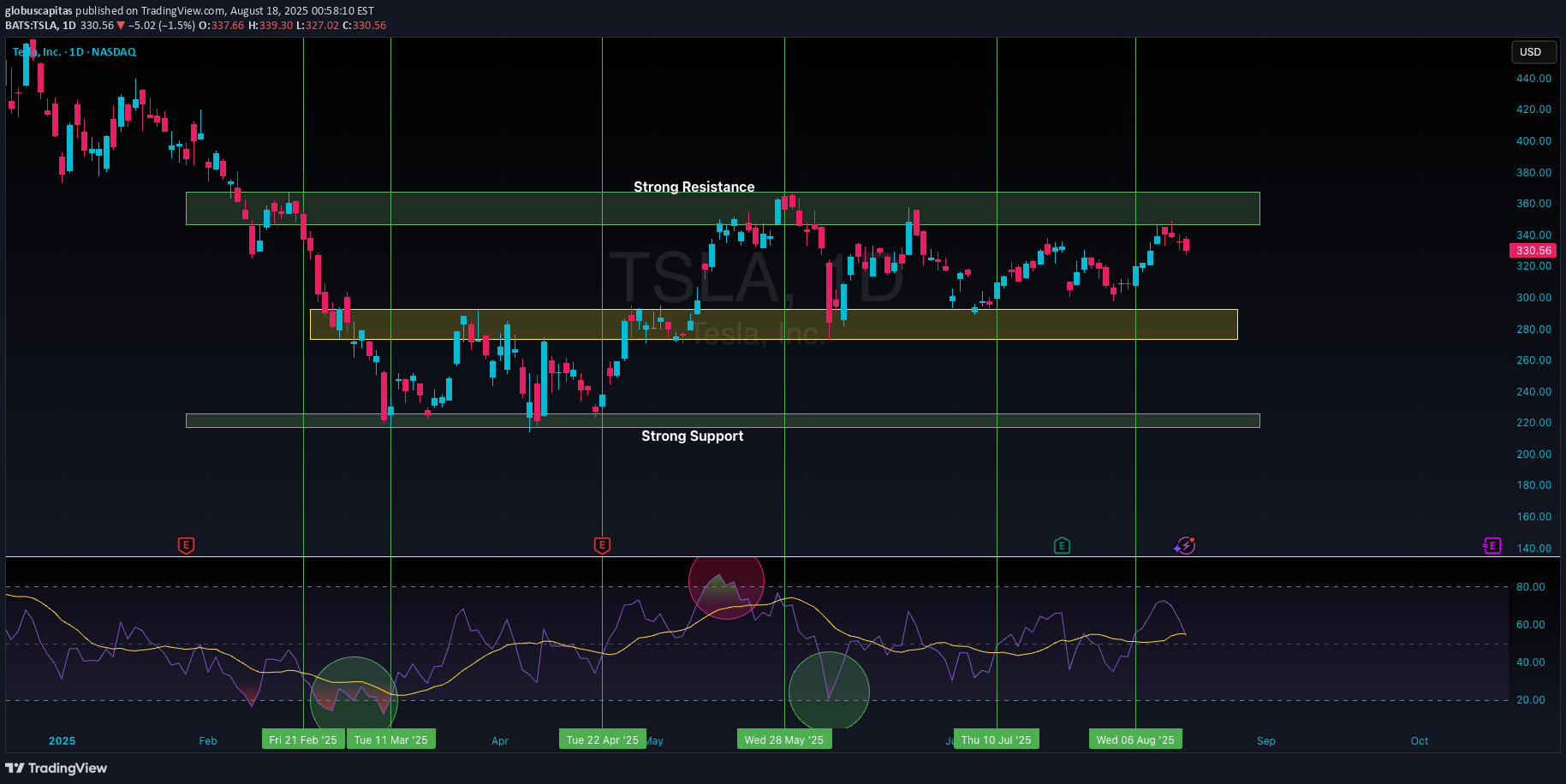Select the yellow mid-range zone rectangle
Screen dimensions: 1566x784
(773, 324)
